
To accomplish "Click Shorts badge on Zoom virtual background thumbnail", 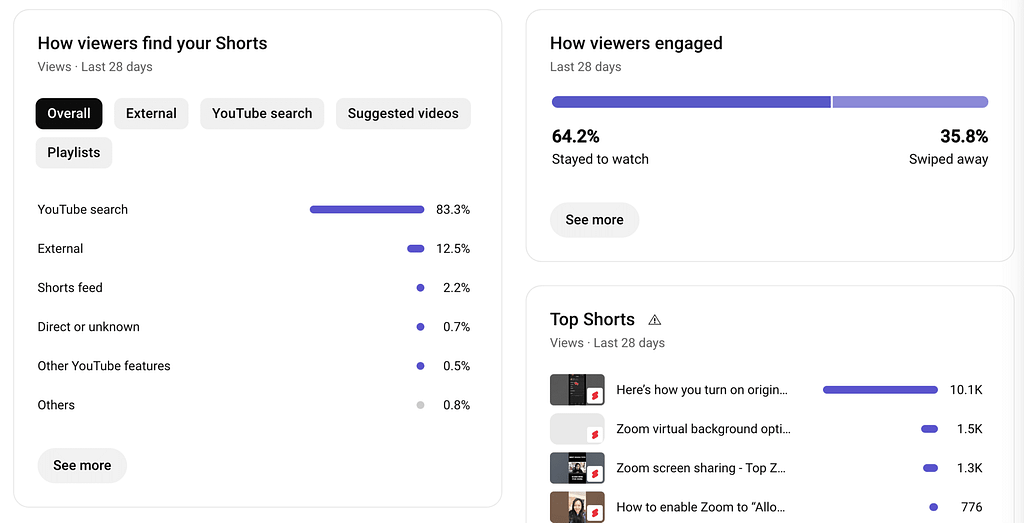I will (x=594, y=435).
